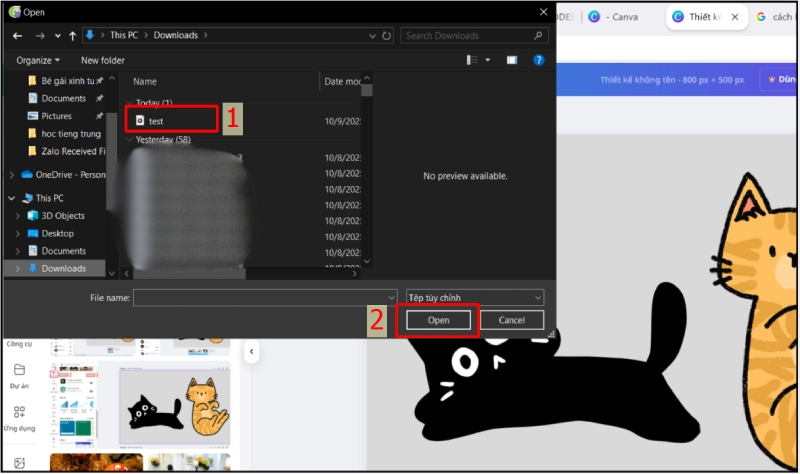The image size is (800, 474).
Task: Click the Back navigation arrow
Action: pyautogui.click(x=17, y=36)
